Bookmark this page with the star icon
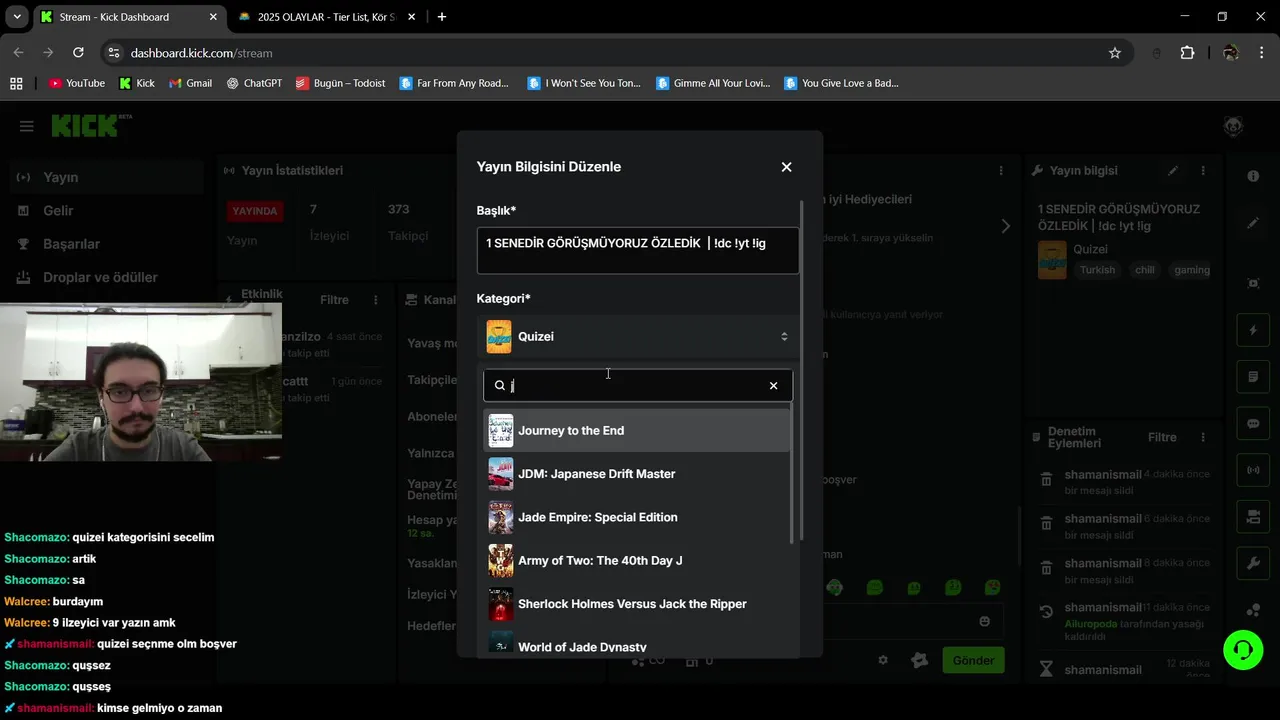The image size is (1280, 720). [x=1115, y=53]
